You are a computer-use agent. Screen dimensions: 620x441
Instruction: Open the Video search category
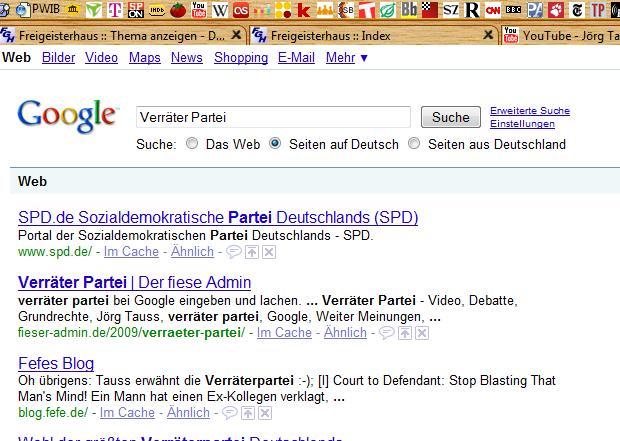[x=101, y=58]
